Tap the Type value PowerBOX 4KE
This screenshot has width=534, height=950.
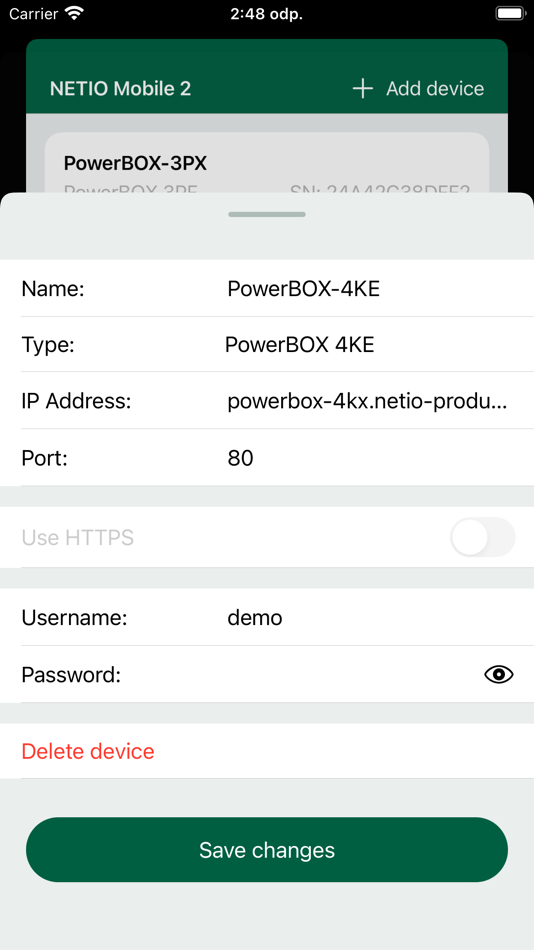[299, 345]
